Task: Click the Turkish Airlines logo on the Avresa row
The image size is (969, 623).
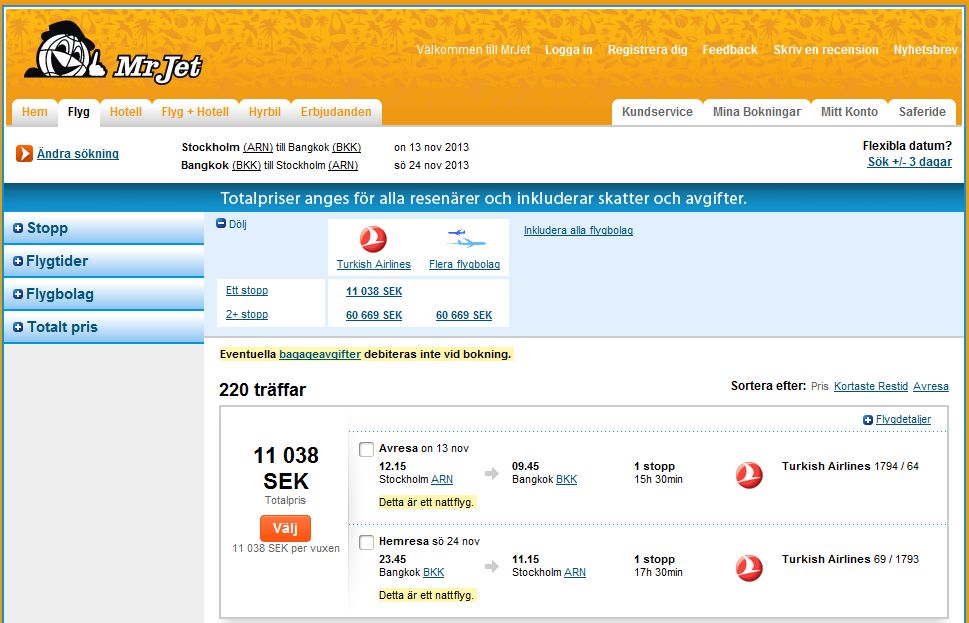Action: 749,475
